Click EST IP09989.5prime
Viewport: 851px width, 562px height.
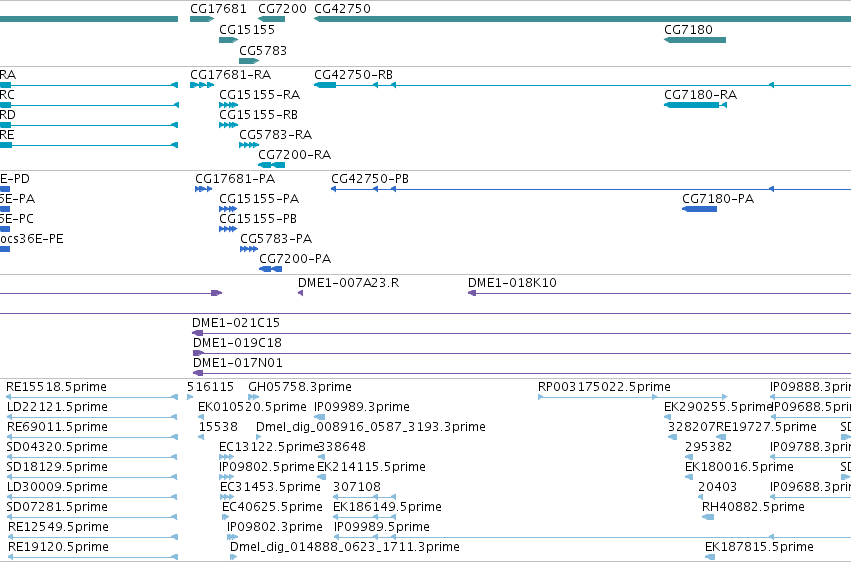382,527
